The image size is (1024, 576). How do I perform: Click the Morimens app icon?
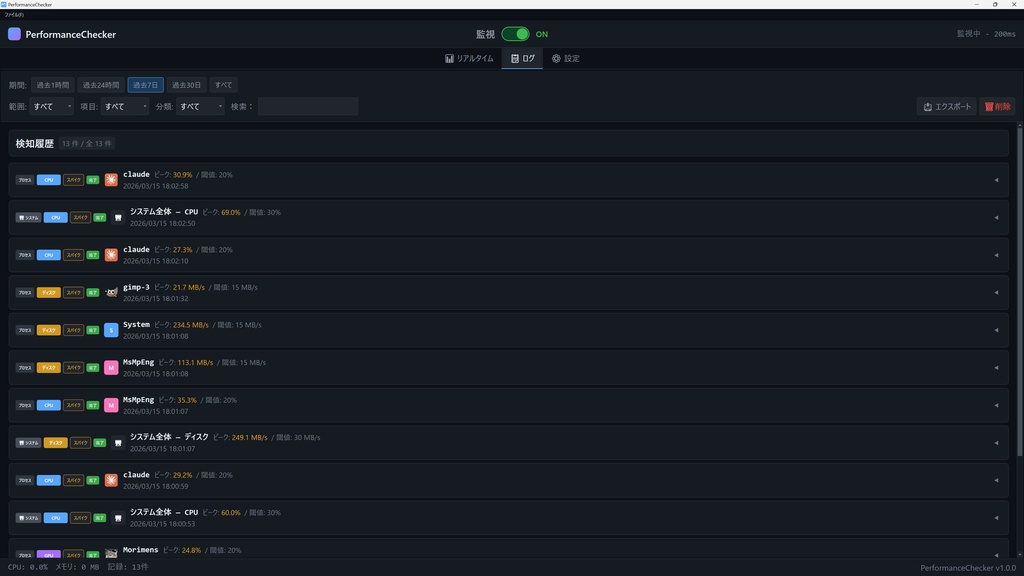111,554
